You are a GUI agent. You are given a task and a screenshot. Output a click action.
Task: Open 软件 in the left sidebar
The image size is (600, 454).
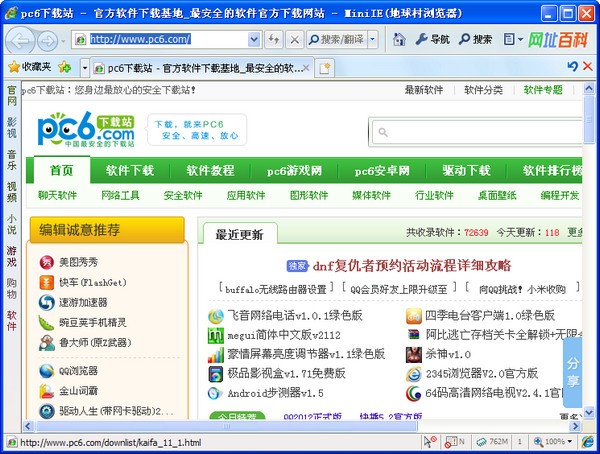[12, 320]
